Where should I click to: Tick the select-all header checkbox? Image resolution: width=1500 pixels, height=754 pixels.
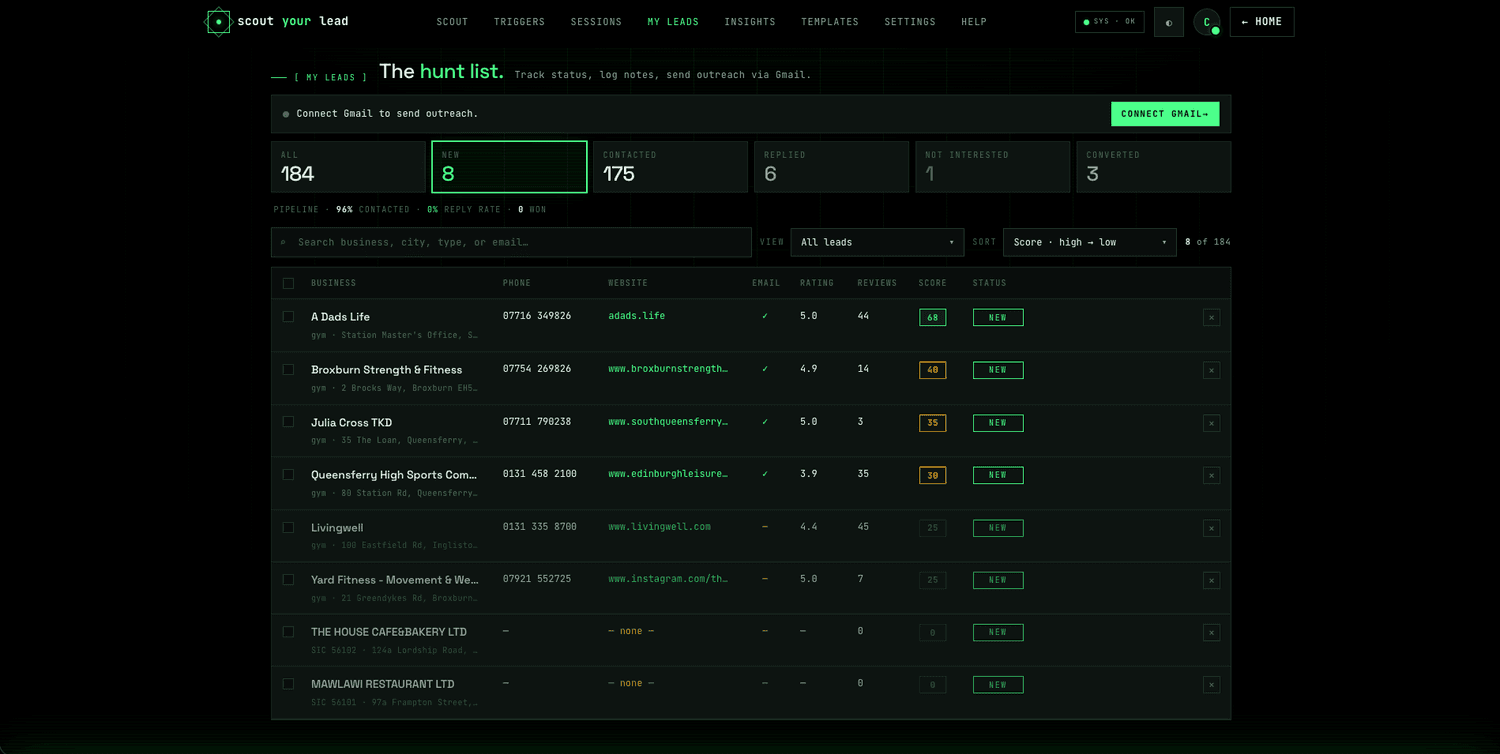[288, 283]
